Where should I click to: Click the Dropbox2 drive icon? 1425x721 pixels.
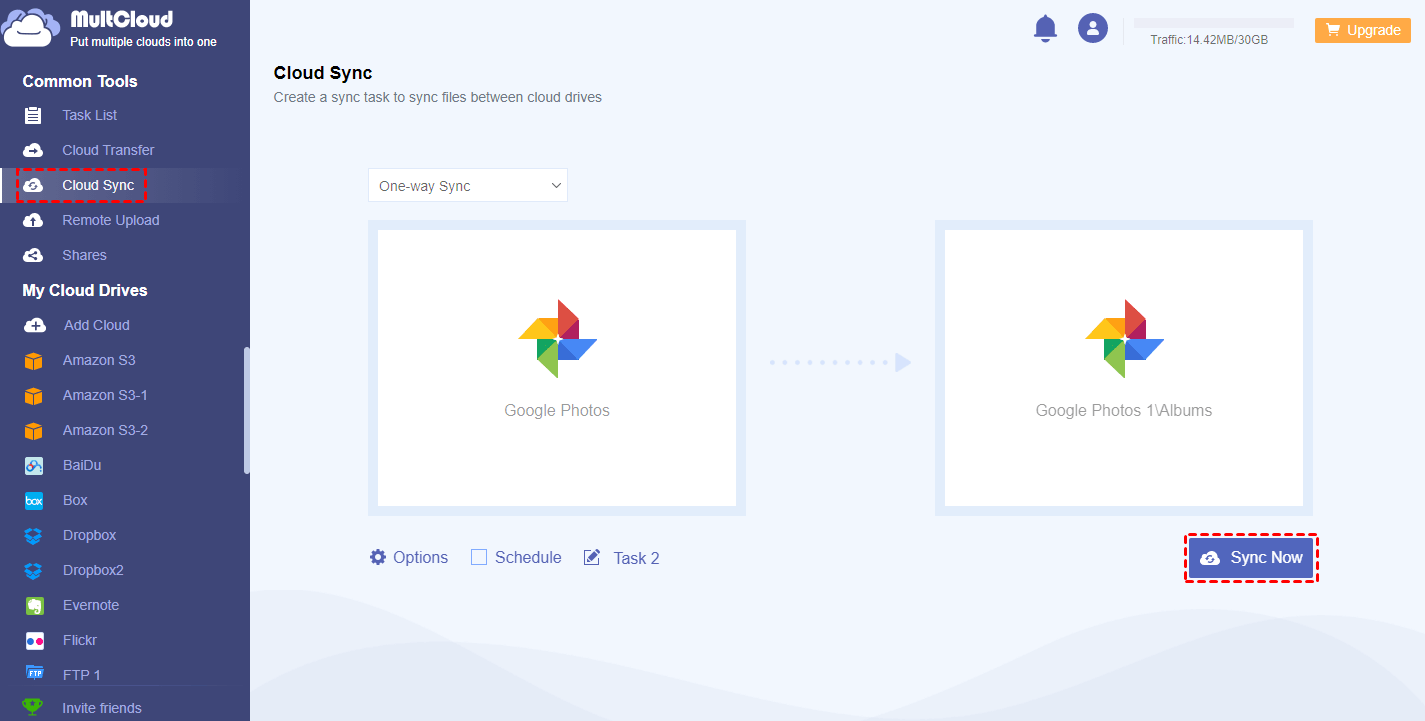tap(34, 570)
